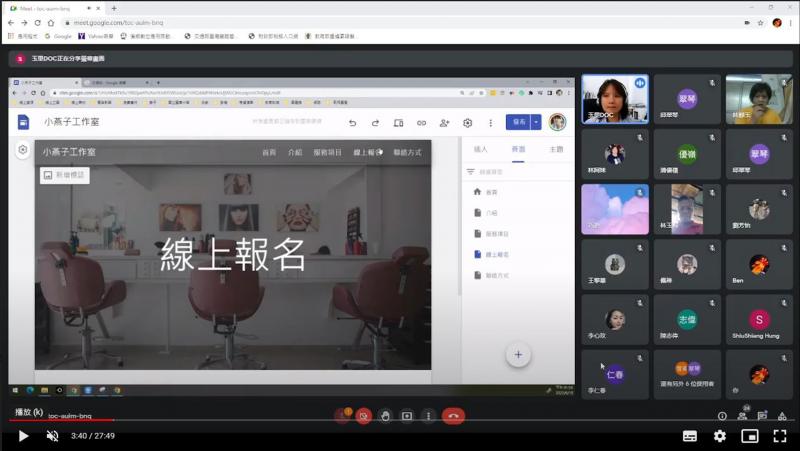800x451 pixels.
Task: Open Windows Start in shared screen
Action: [x=15, y=390]
